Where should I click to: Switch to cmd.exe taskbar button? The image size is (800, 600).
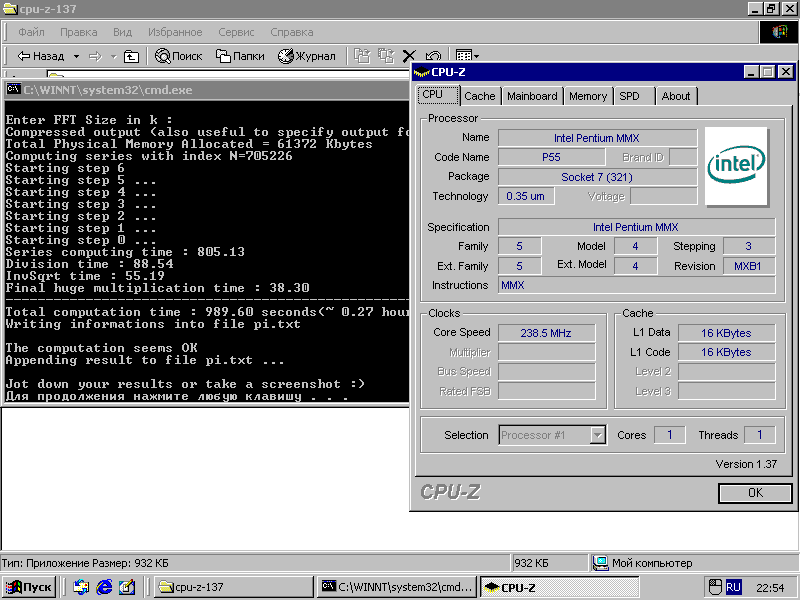coord(397,587)
